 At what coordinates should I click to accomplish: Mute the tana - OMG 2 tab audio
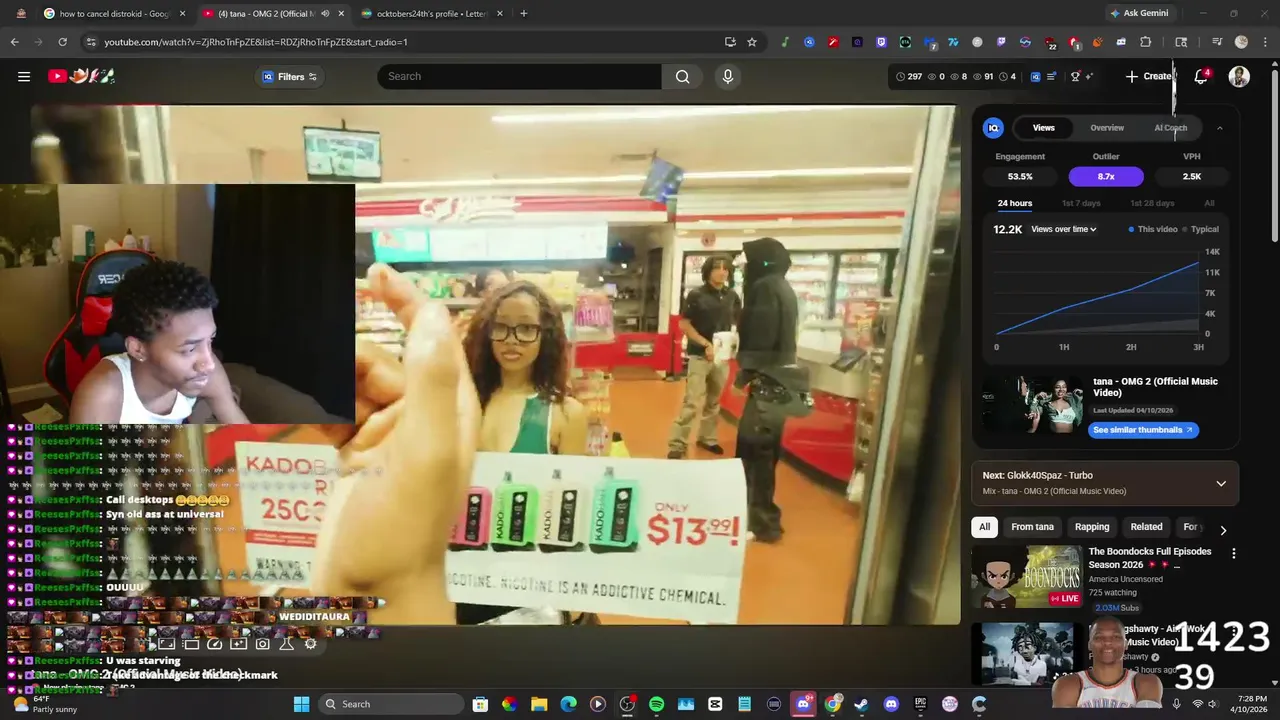[x=325, y=13]
